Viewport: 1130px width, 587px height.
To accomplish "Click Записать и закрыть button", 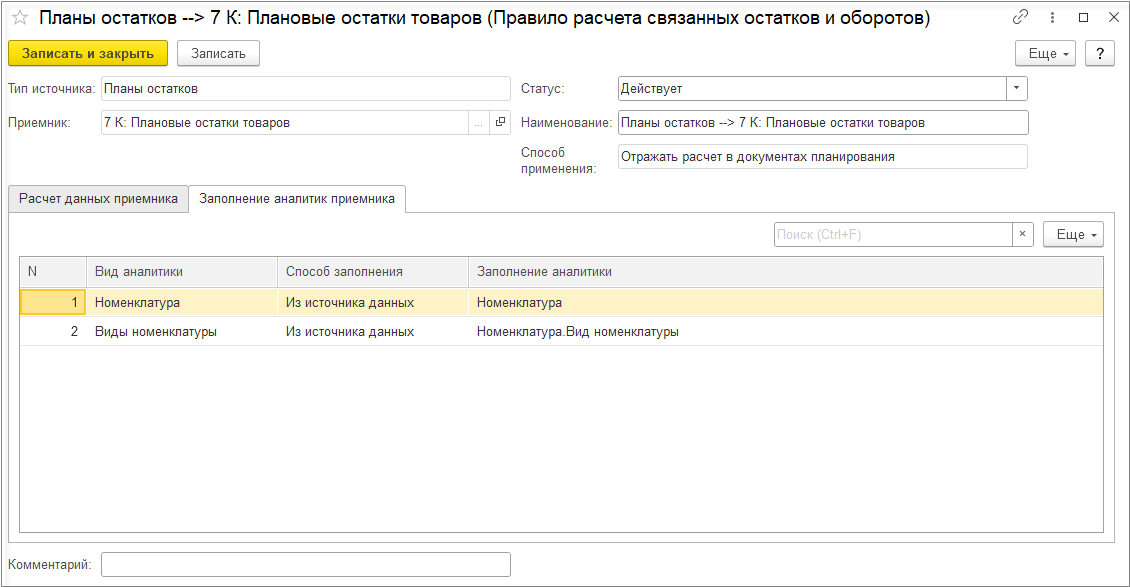I will [88, 53].
